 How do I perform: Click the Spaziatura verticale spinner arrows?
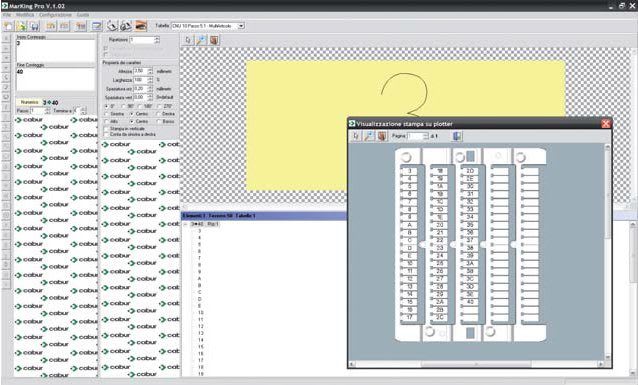(150, 98)
